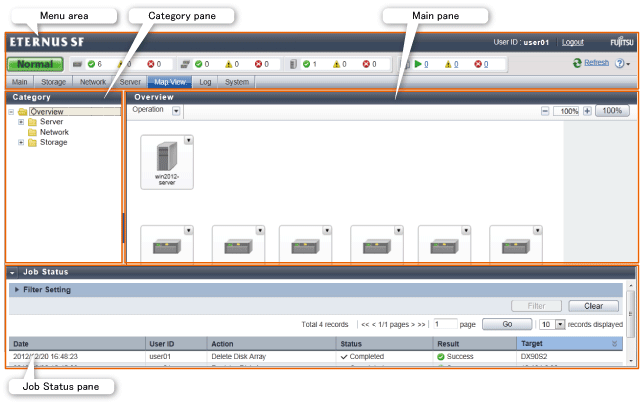Viewport: 640px width, 405px height.
Task: Select the Map View tab
Action: (x=170, y=82)
